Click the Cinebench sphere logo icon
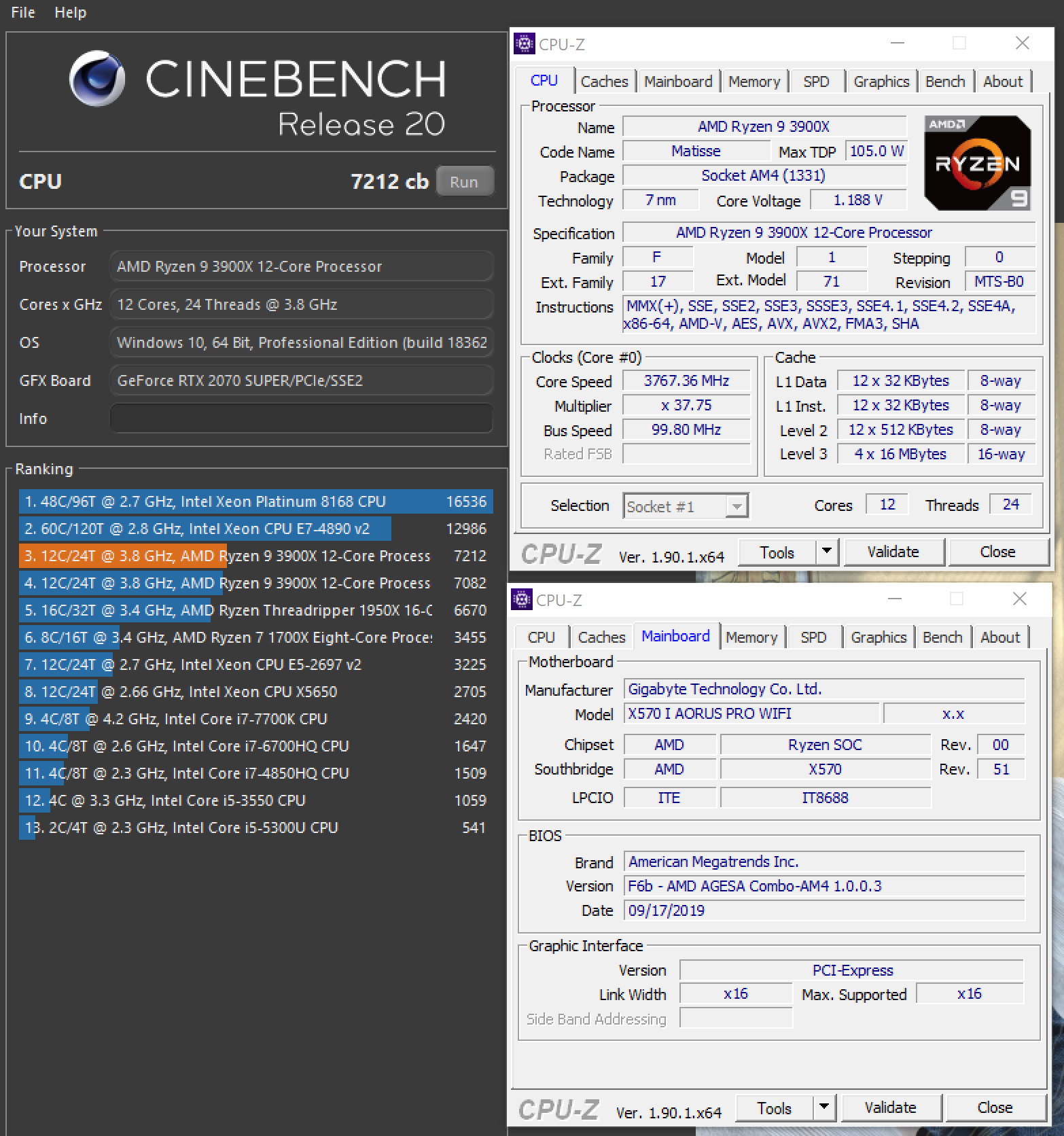 click(97, 79)
